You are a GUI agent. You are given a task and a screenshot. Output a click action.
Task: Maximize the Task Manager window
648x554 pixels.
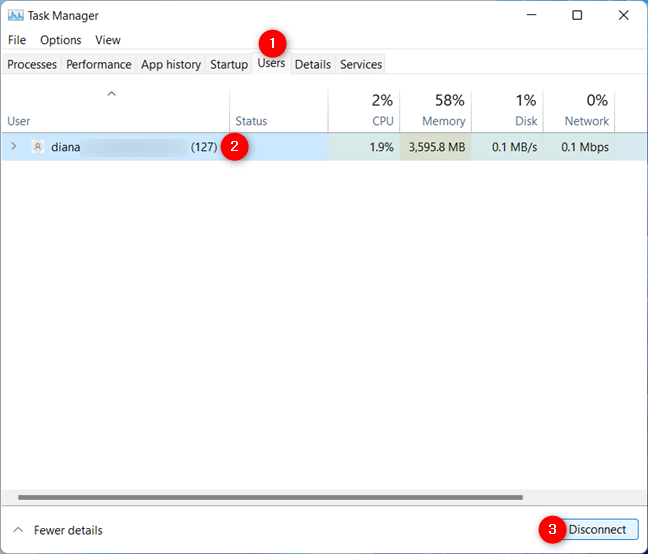point(577,15)
